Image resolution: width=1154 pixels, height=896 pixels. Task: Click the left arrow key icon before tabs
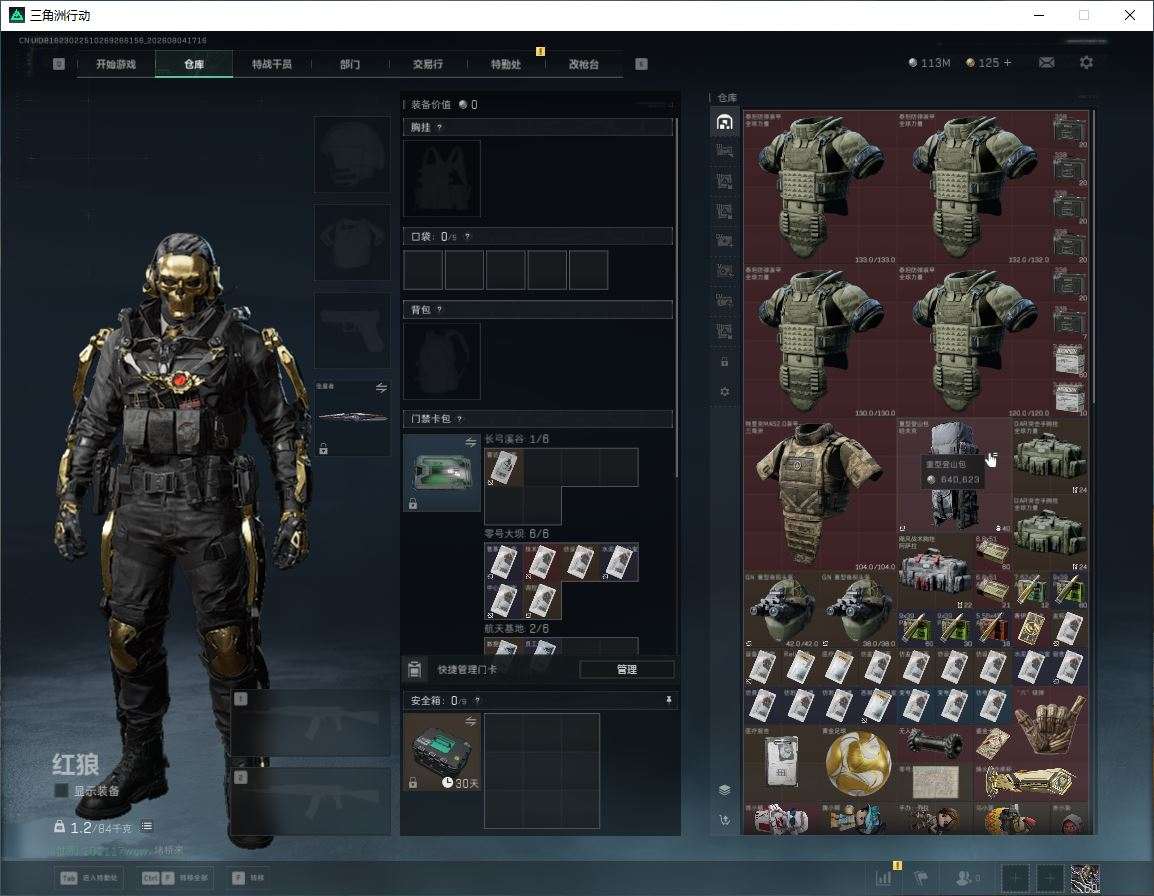click(x=59, y=64)
